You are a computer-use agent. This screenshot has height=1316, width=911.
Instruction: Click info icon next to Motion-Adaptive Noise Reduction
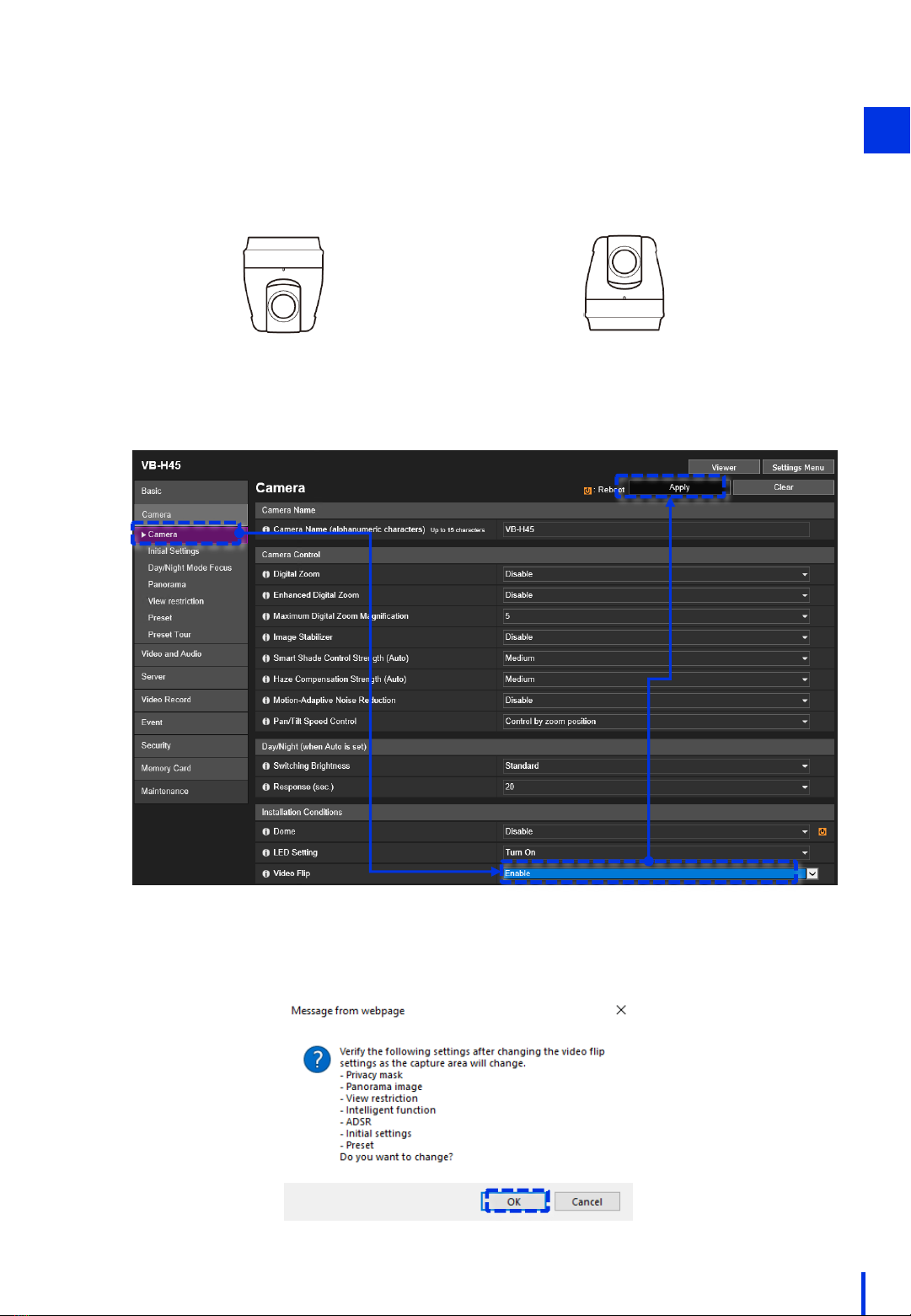click(266, 701)
